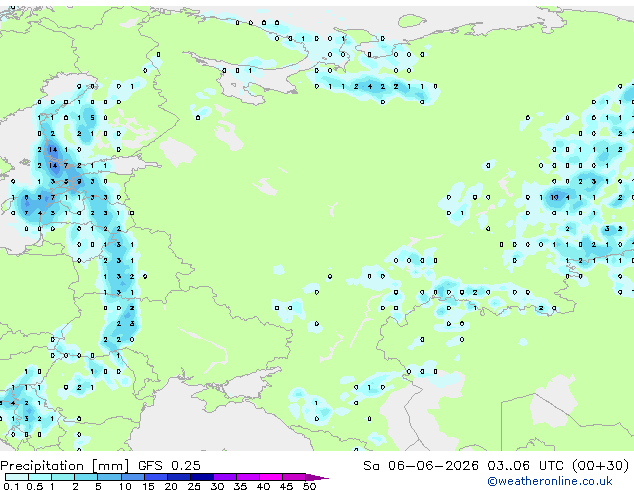
Task: Select the 0.5–1 mm legend swatch
Action: pos(40,477)
